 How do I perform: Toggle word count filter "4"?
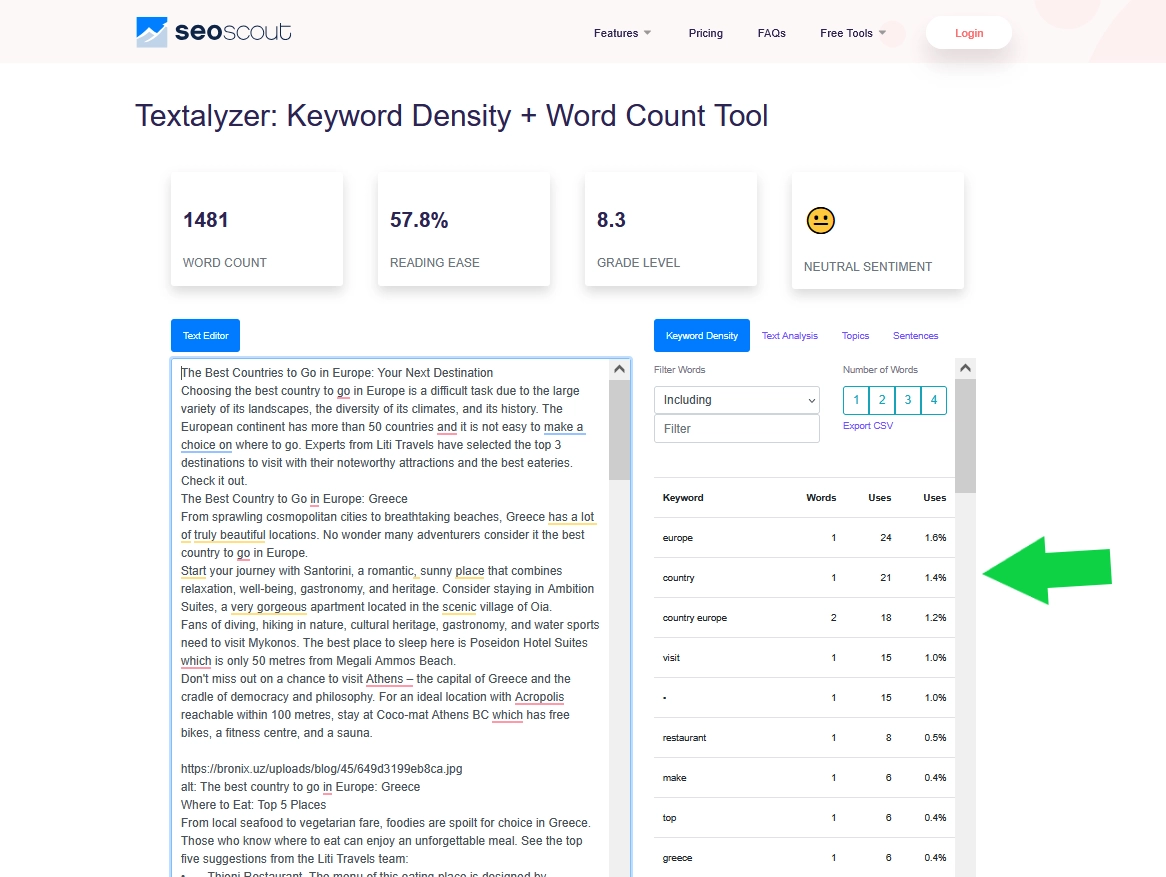pyautogui.click(x=932, y=400)
